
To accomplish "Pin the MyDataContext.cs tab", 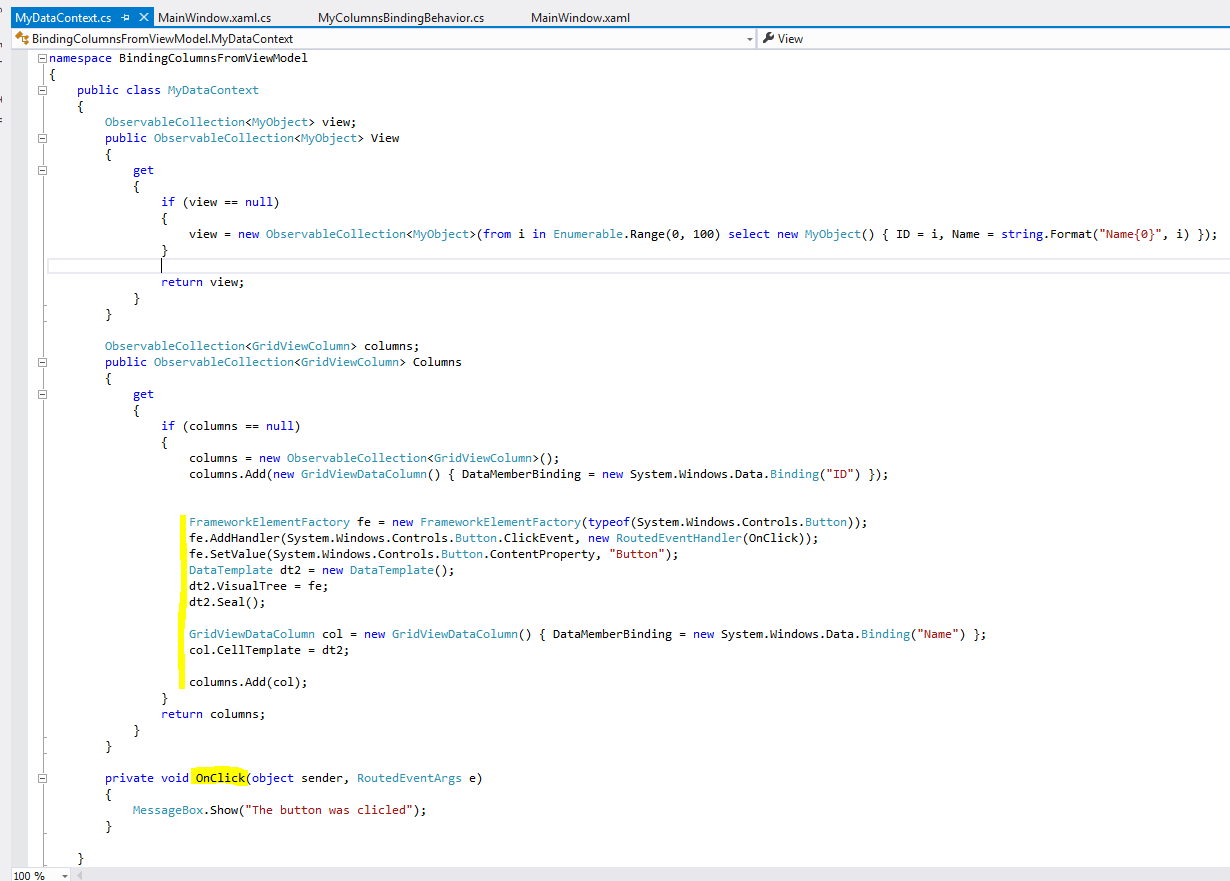I will (125, 18).
